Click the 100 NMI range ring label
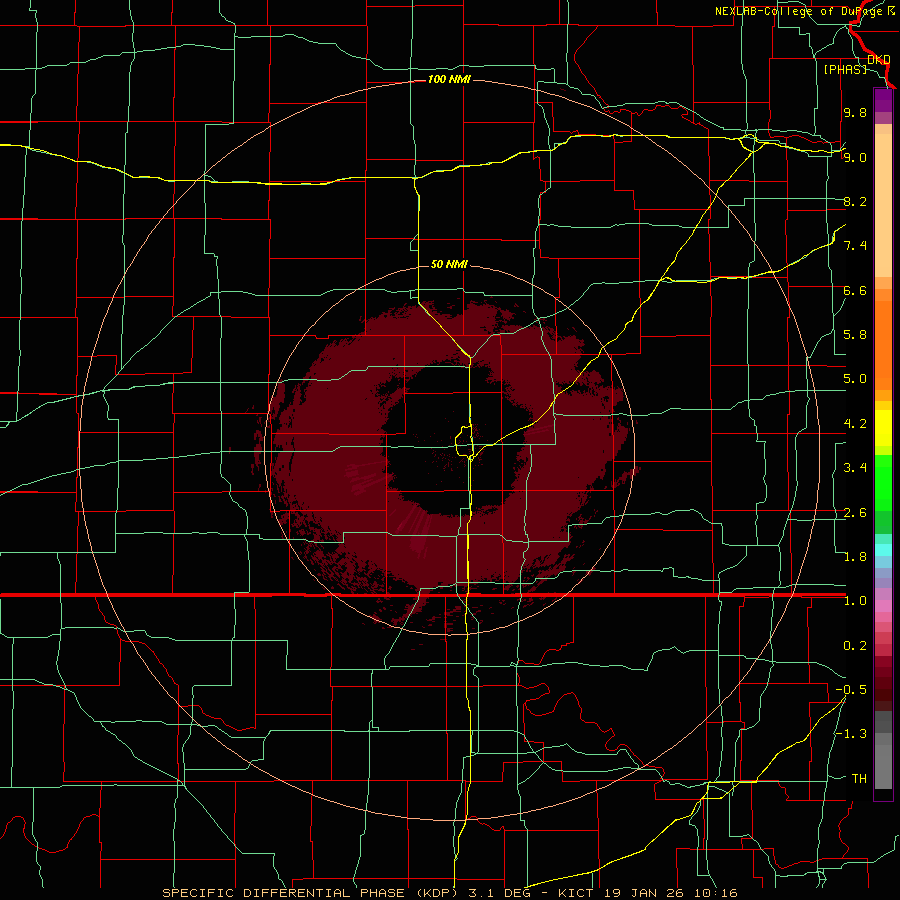This screenshot has width=900, height=900. click(x=449, y=79)
